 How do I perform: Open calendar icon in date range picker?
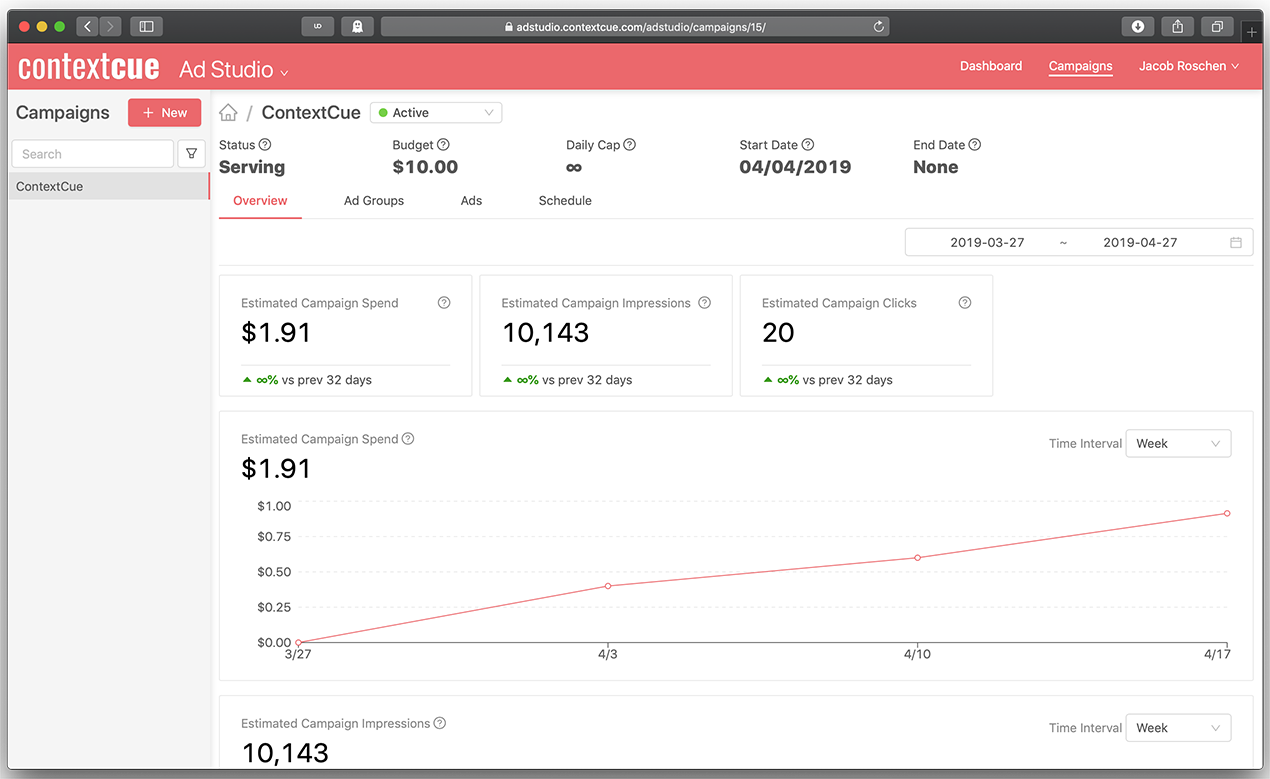click(1236, 242)
